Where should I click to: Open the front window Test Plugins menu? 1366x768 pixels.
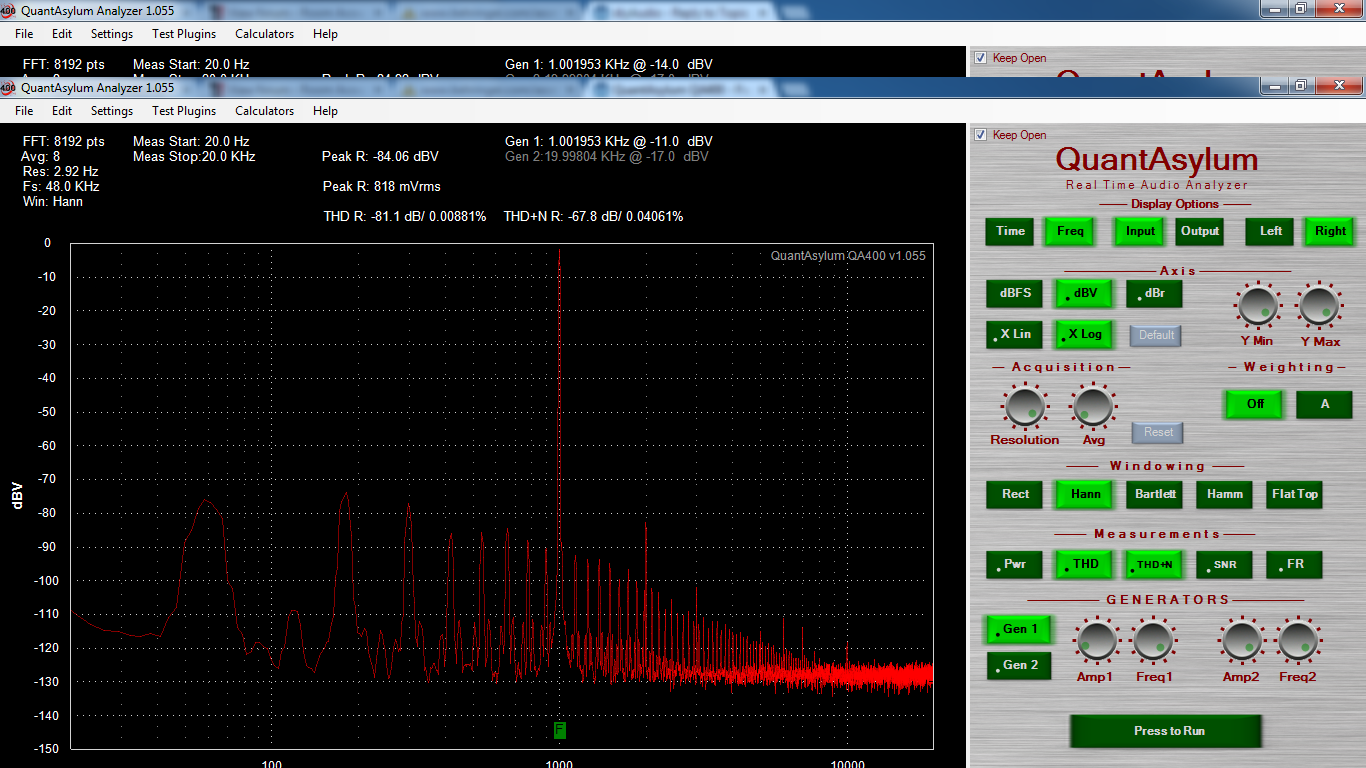click(184, 111)
